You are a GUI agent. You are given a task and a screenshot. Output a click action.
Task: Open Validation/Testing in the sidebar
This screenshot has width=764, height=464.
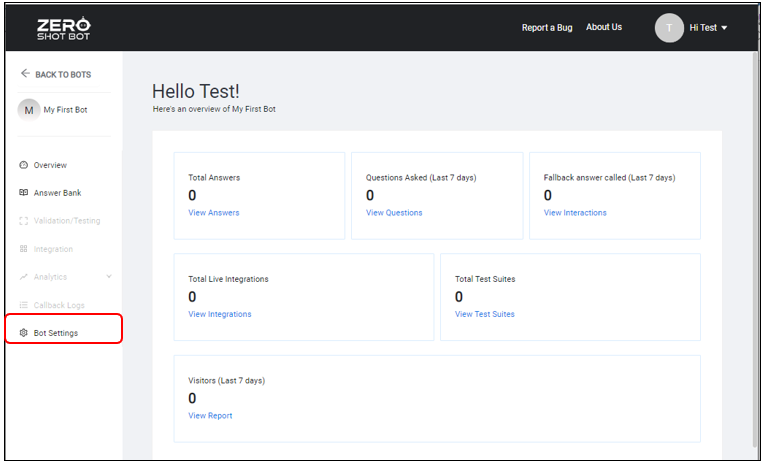pos(67,221)
